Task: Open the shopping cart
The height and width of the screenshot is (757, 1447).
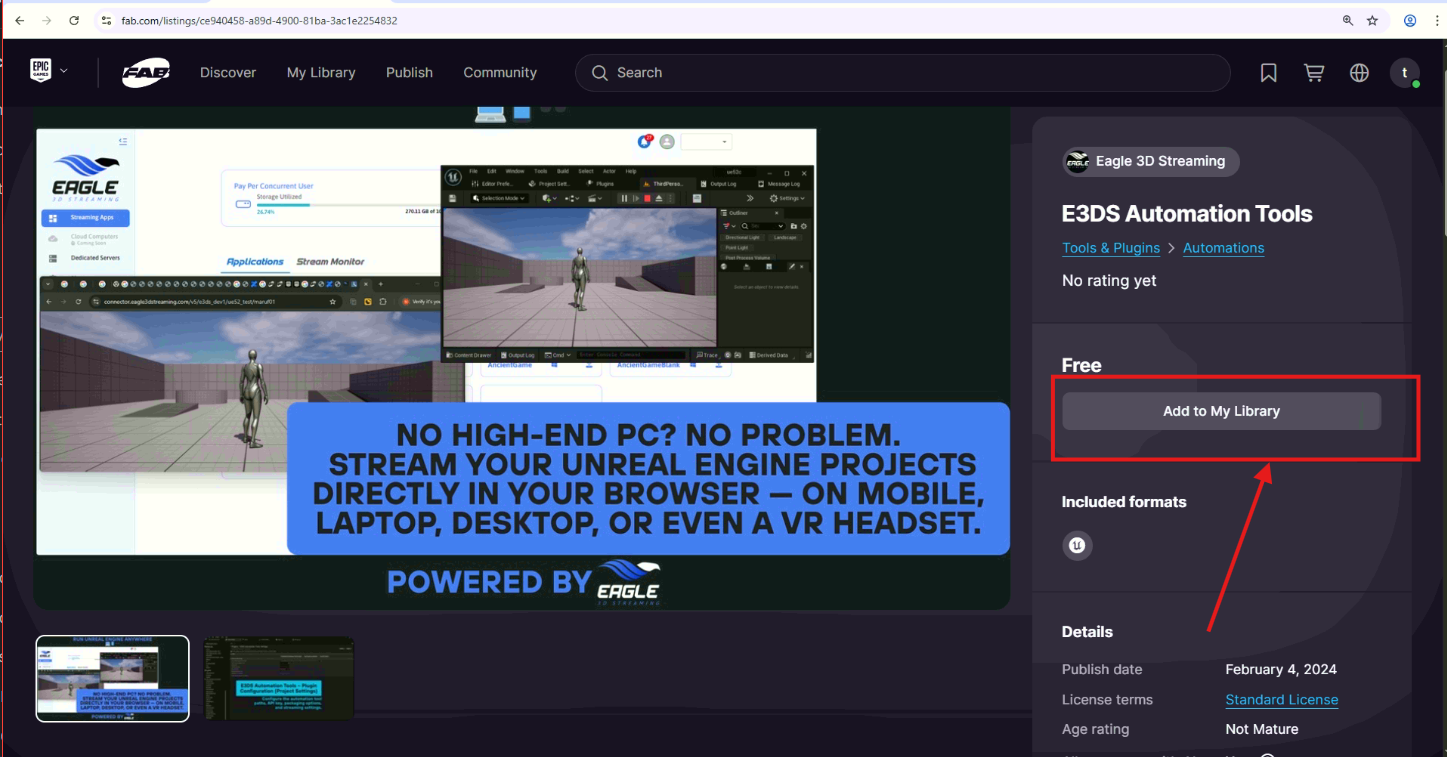Action: [x=1314, y=73]
